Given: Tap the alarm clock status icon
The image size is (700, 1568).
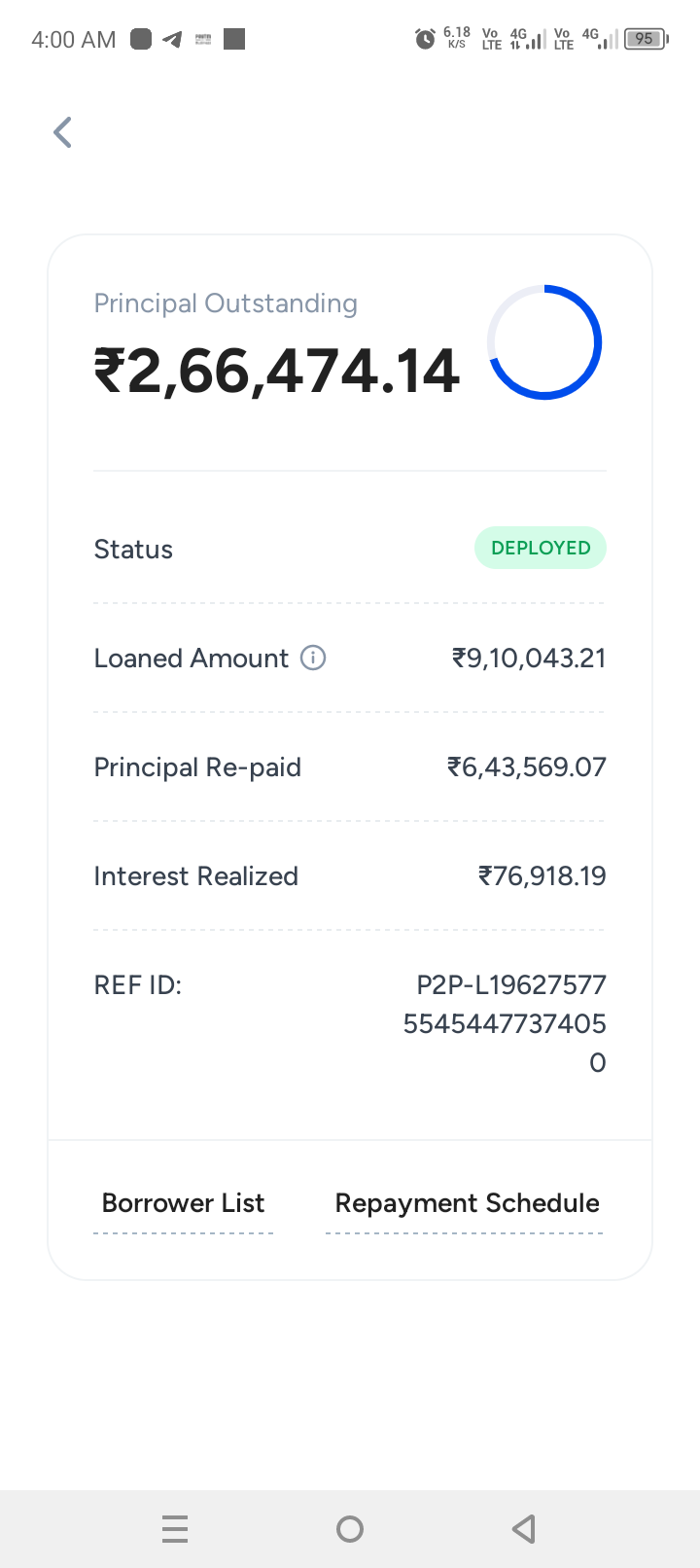Looking at the screenshot, I should (425, 39).
